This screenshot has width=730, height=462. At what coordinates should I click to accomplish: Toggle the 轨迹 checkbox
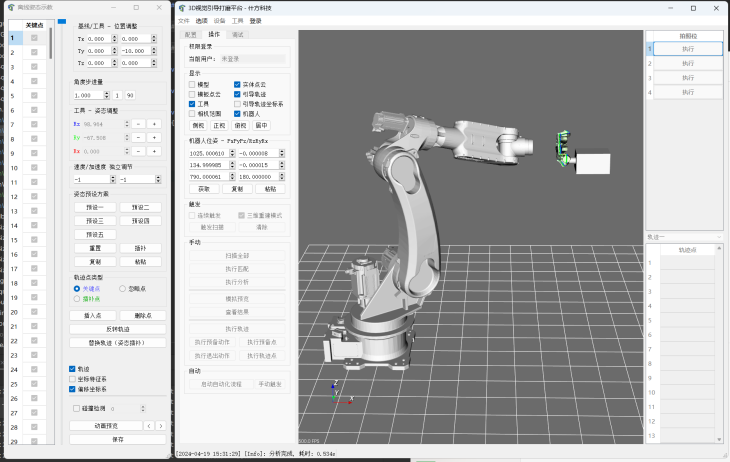pos(73,369)
